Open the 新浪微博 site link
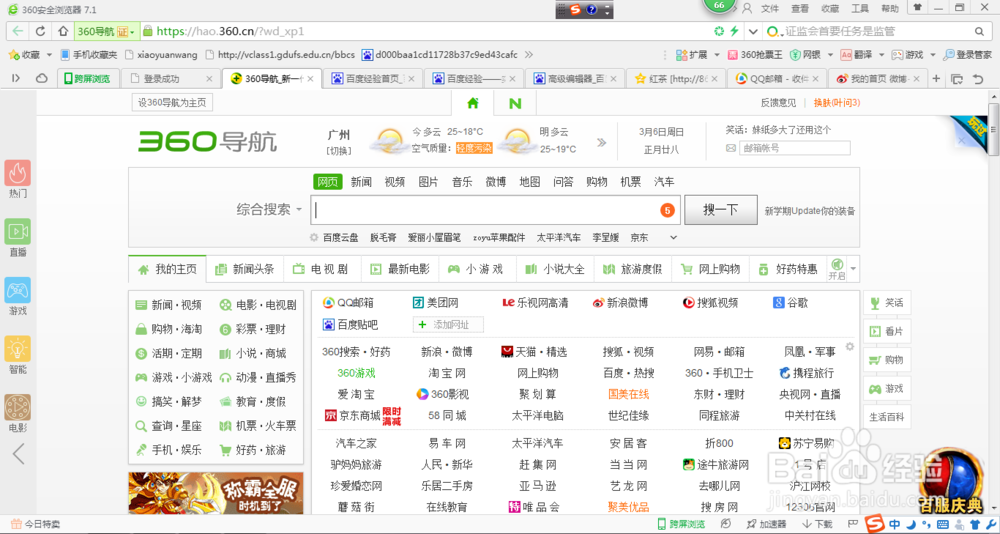The width and height of the screenshot is (1000, 534). (620, 302)
